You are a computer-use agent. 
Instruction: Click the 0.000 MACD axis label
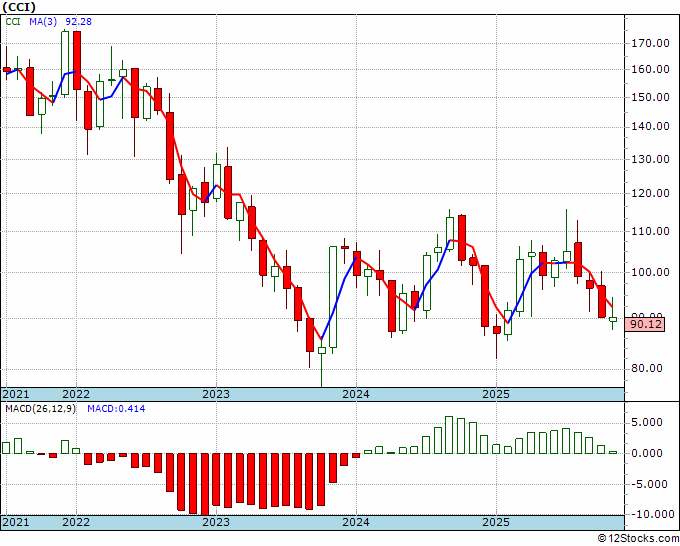click(x=647, y=454)
